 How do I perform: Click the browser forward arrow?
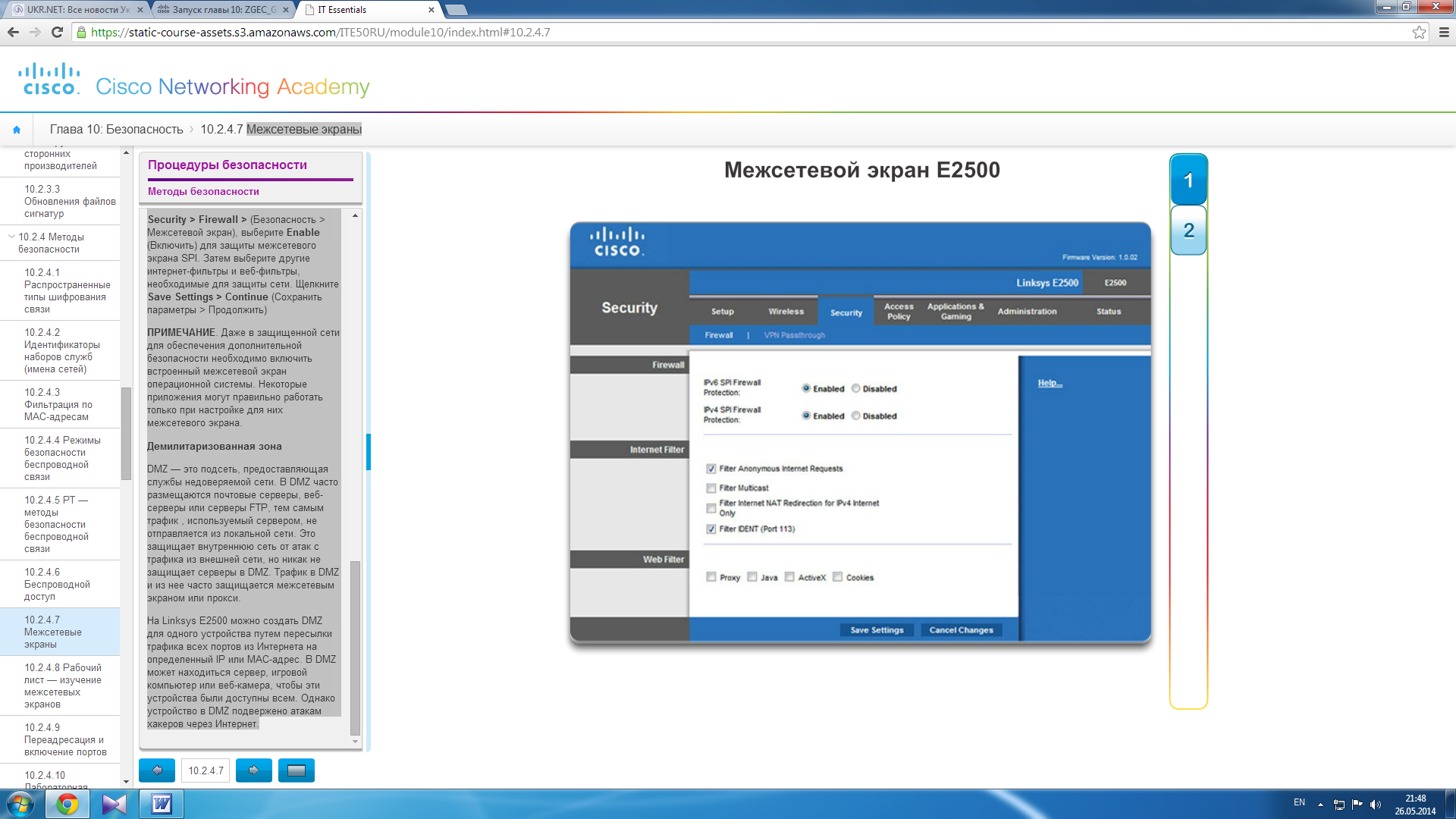tap(35, 32)
